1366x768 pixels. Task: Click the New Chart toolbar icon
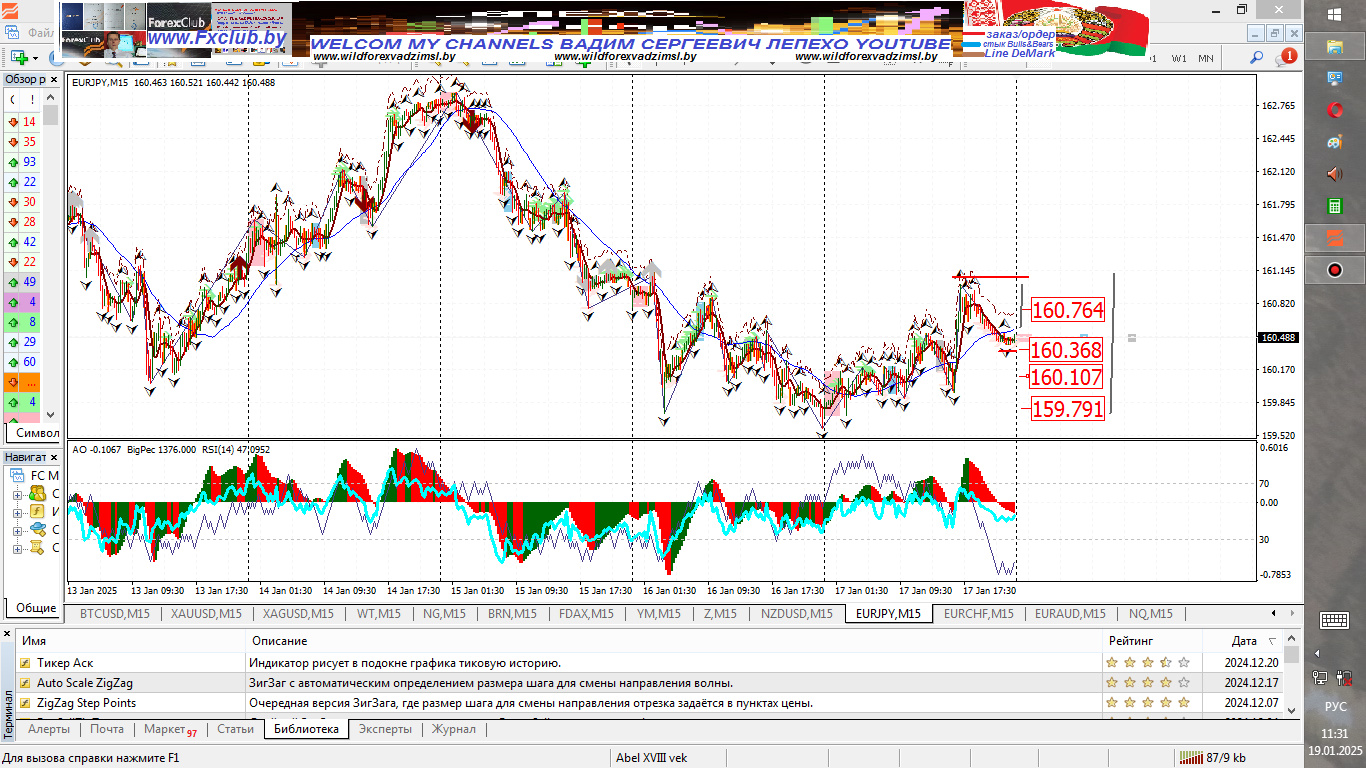tap(18, 58)
